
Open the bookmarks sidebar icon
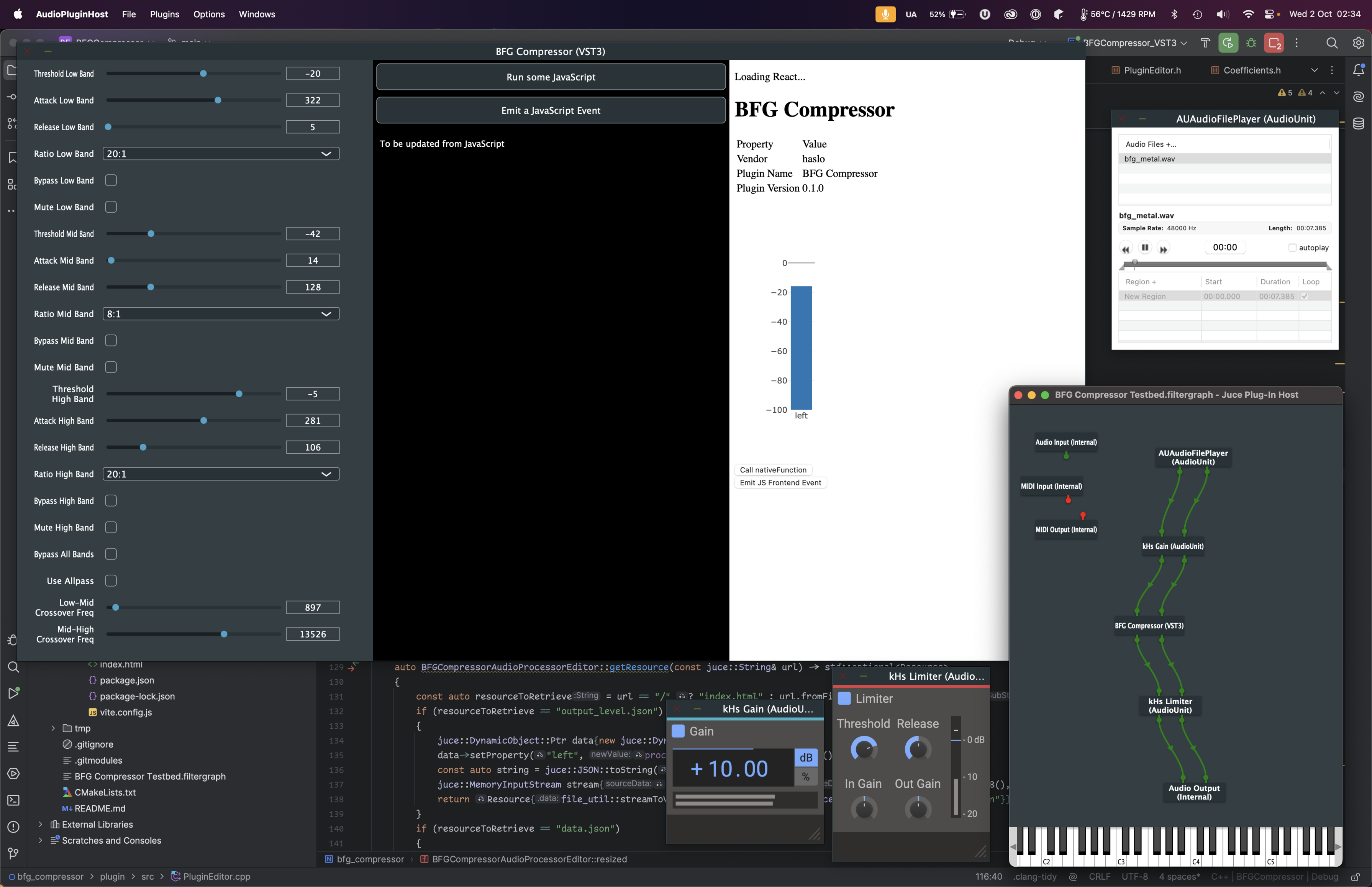coord(12,157)
